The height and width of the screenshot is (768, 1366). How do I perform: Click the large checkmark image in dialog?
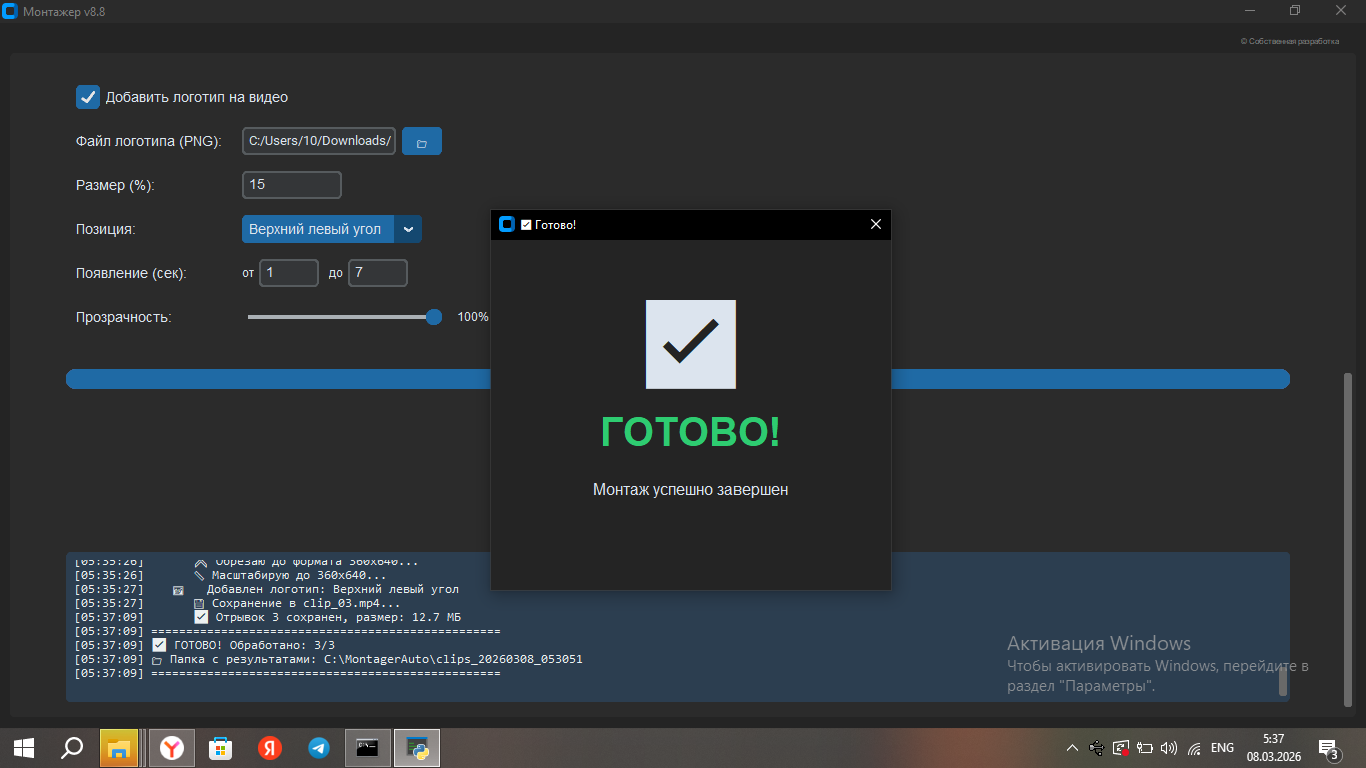[691, 344]
